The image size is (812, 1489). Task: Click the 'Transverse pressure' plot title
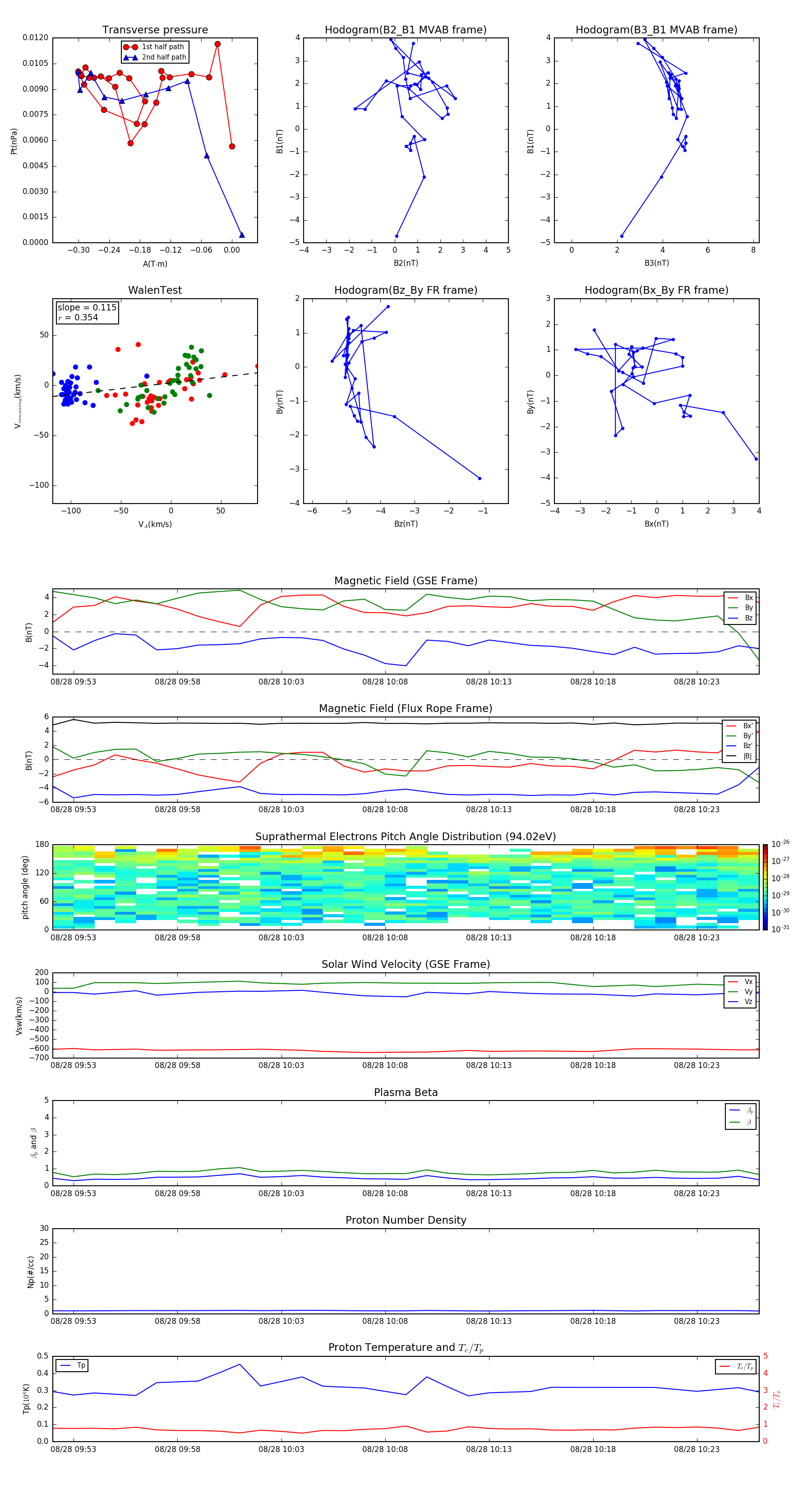tap(155, 30)
